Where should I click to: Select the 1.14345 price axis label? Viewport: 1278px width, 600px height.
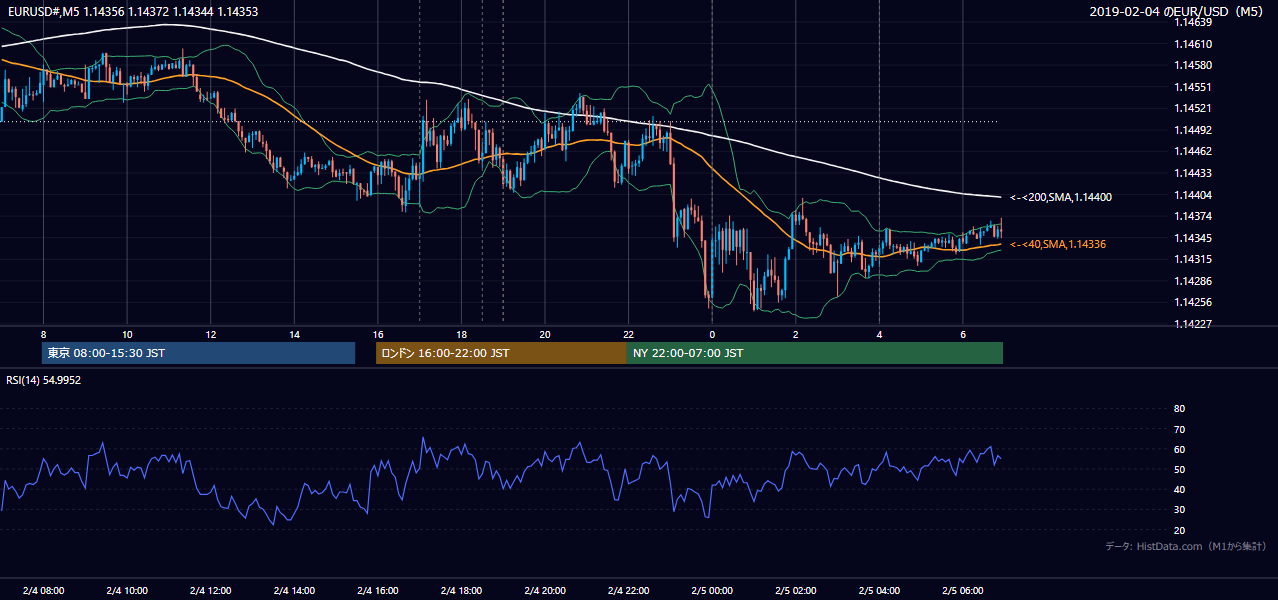coord(1194,238)
